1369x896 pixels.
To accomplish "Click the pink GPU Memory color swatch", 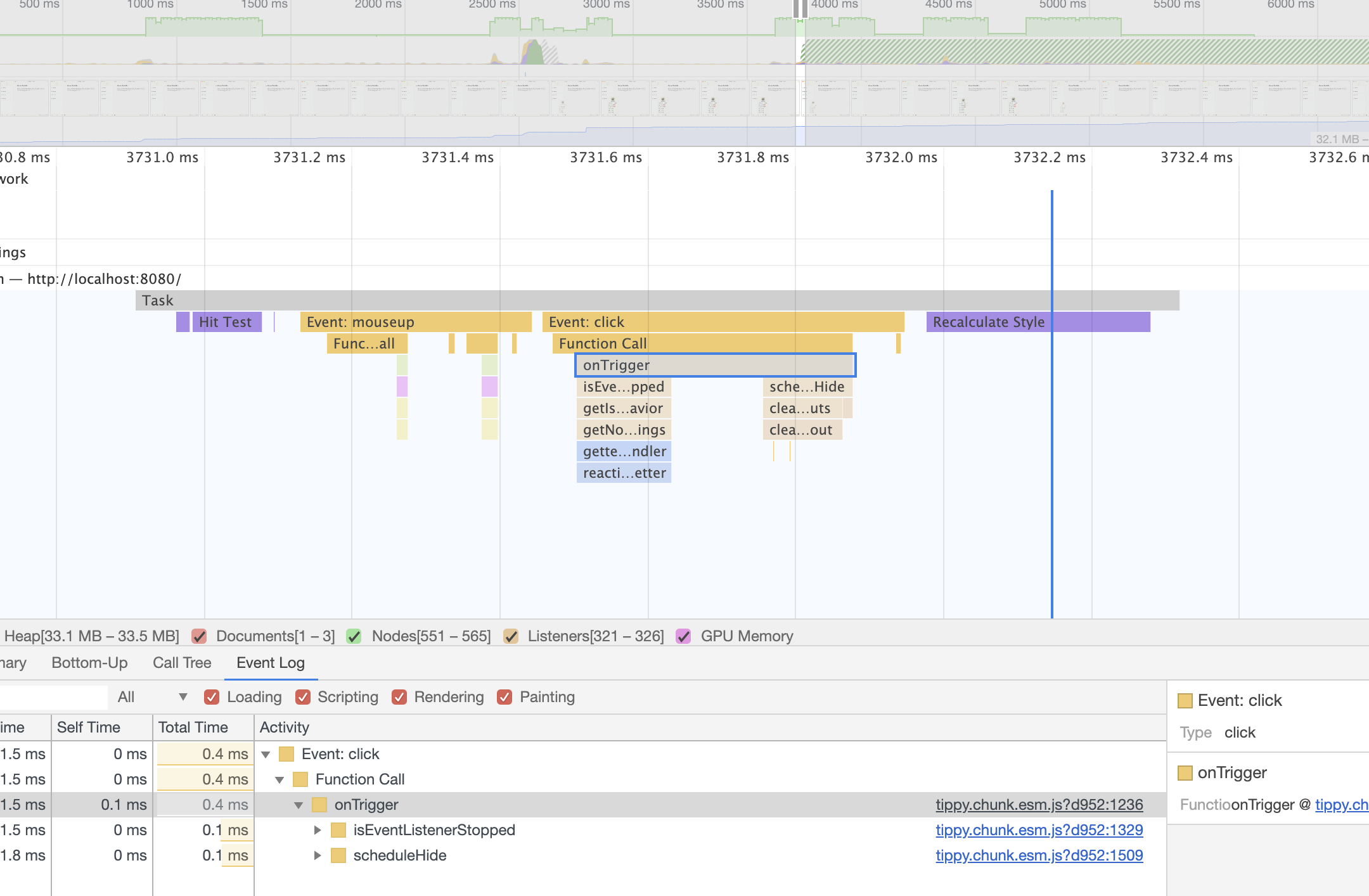I will coord(683,636).
